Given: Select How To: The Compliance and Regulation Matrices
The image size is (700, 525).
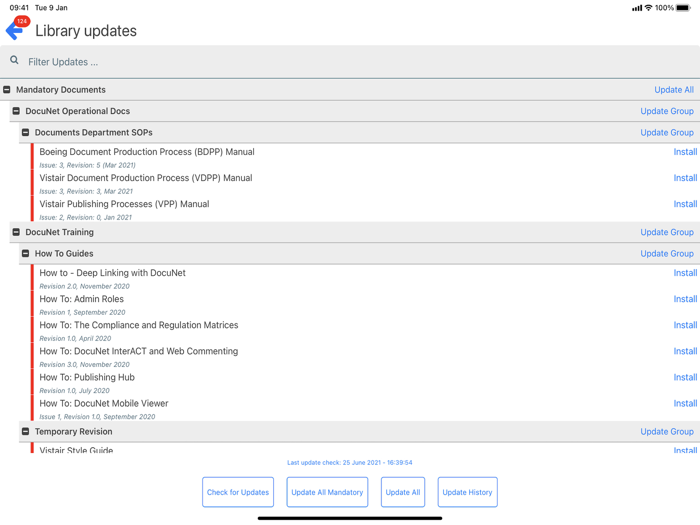Looking at the screenshot, I should [139, 325].
